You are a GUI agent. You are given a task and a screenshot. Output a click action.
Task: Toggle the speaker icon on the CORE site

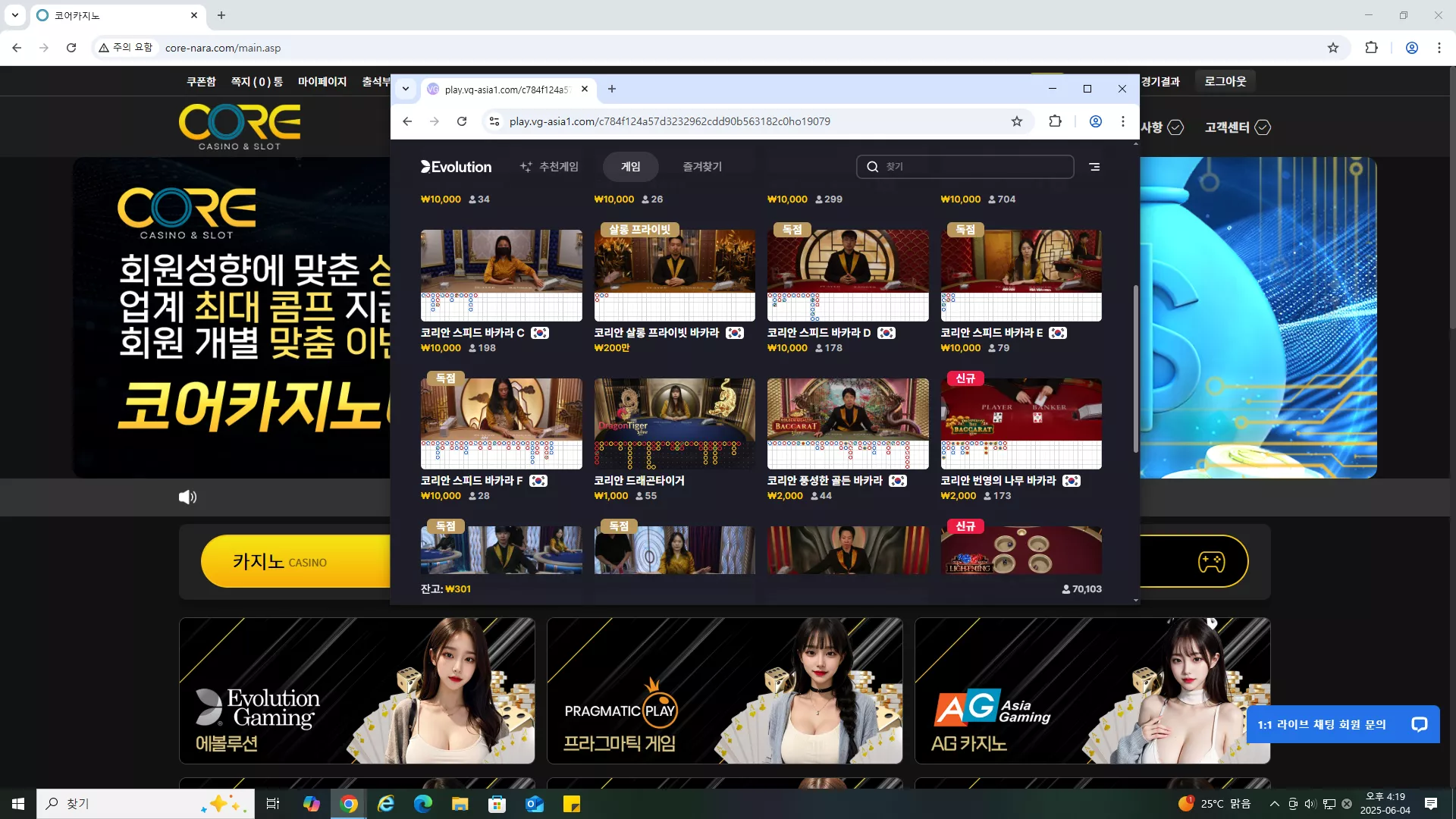click(x=187, y=497)
